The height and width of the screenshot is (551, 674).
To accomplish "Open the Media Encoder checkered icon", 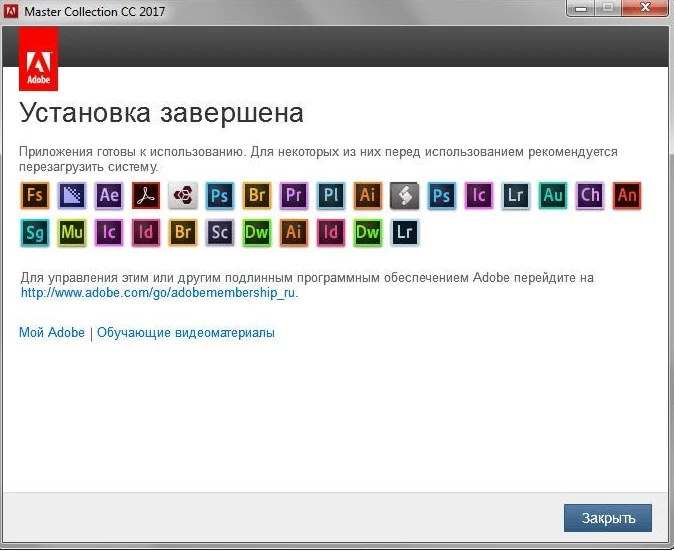I will click(x=72, y=196).
